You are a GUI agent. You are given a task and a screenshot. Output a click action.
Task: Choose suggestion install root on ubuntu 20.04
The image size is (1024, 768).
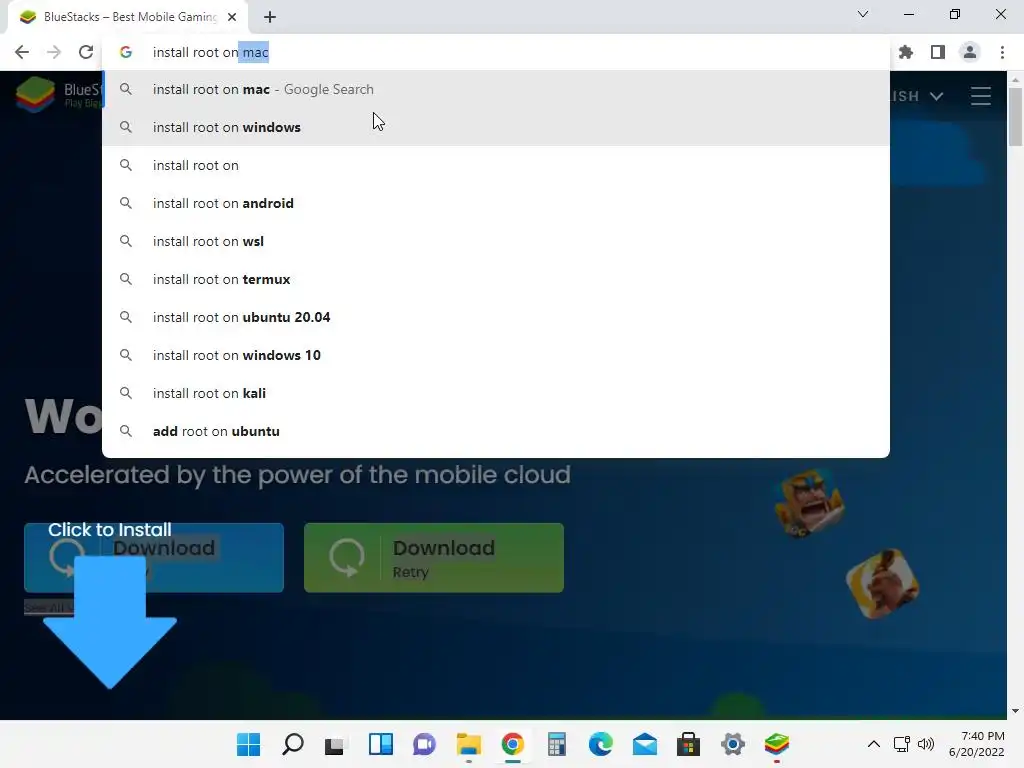(496, 317)
